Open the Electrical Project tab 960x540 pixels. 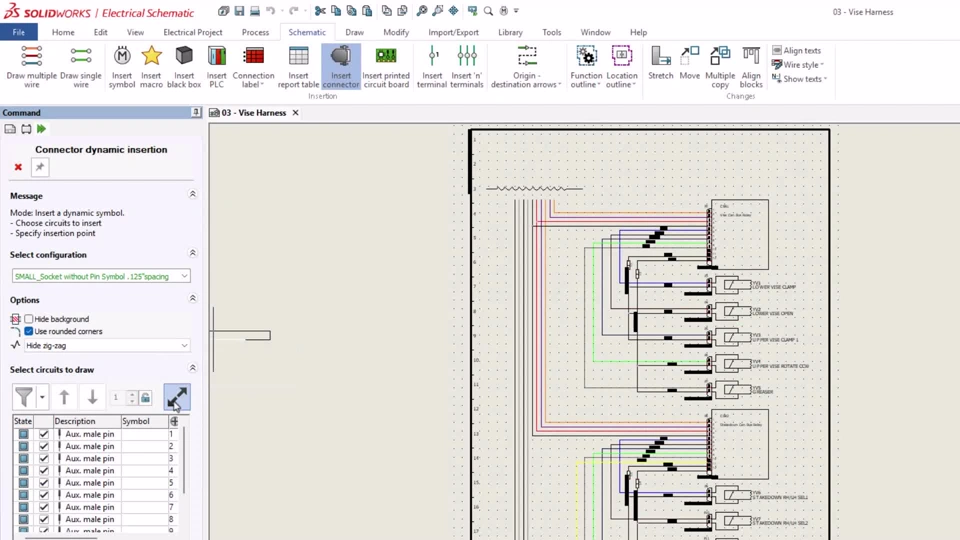point(193,32)
